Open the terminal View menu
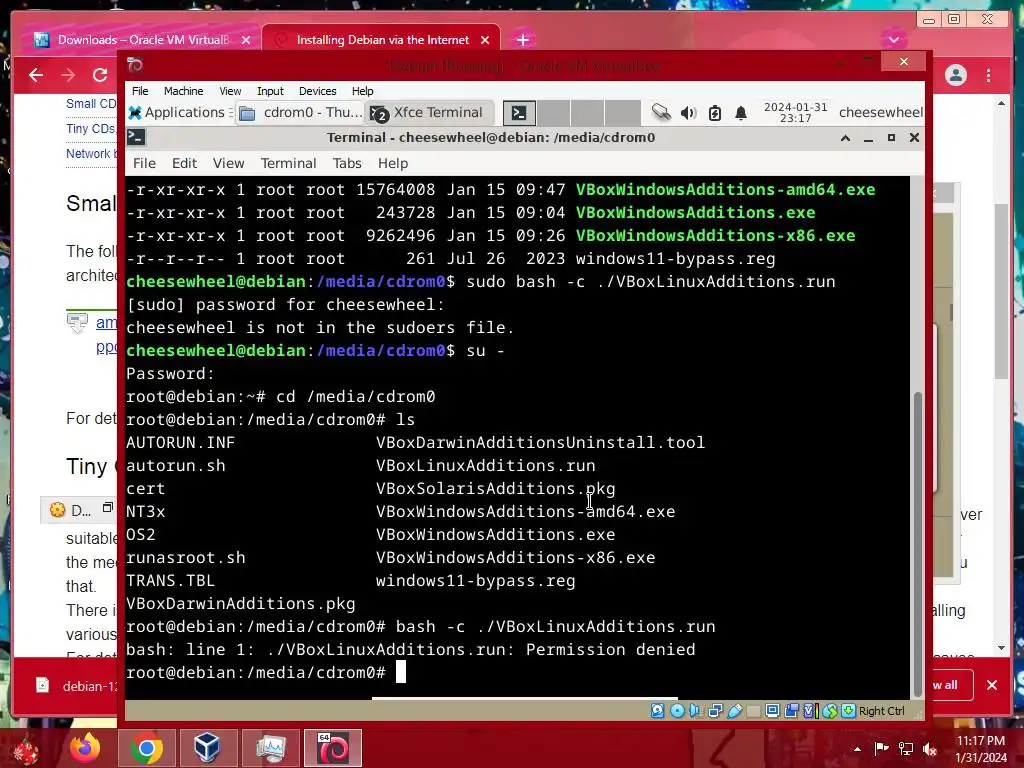Viewport: 1024px width, 768px height. [x=229, y=163]
